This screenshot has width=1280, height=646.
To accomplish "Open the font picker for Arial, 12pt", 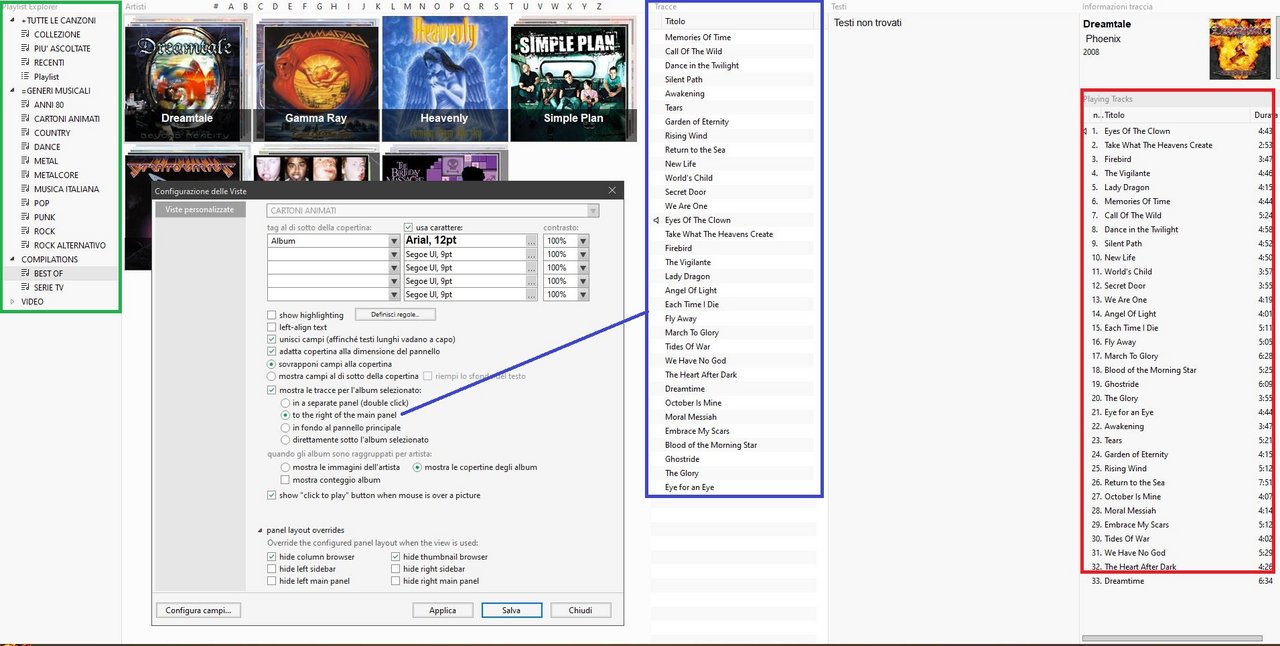I will (532, 241).
